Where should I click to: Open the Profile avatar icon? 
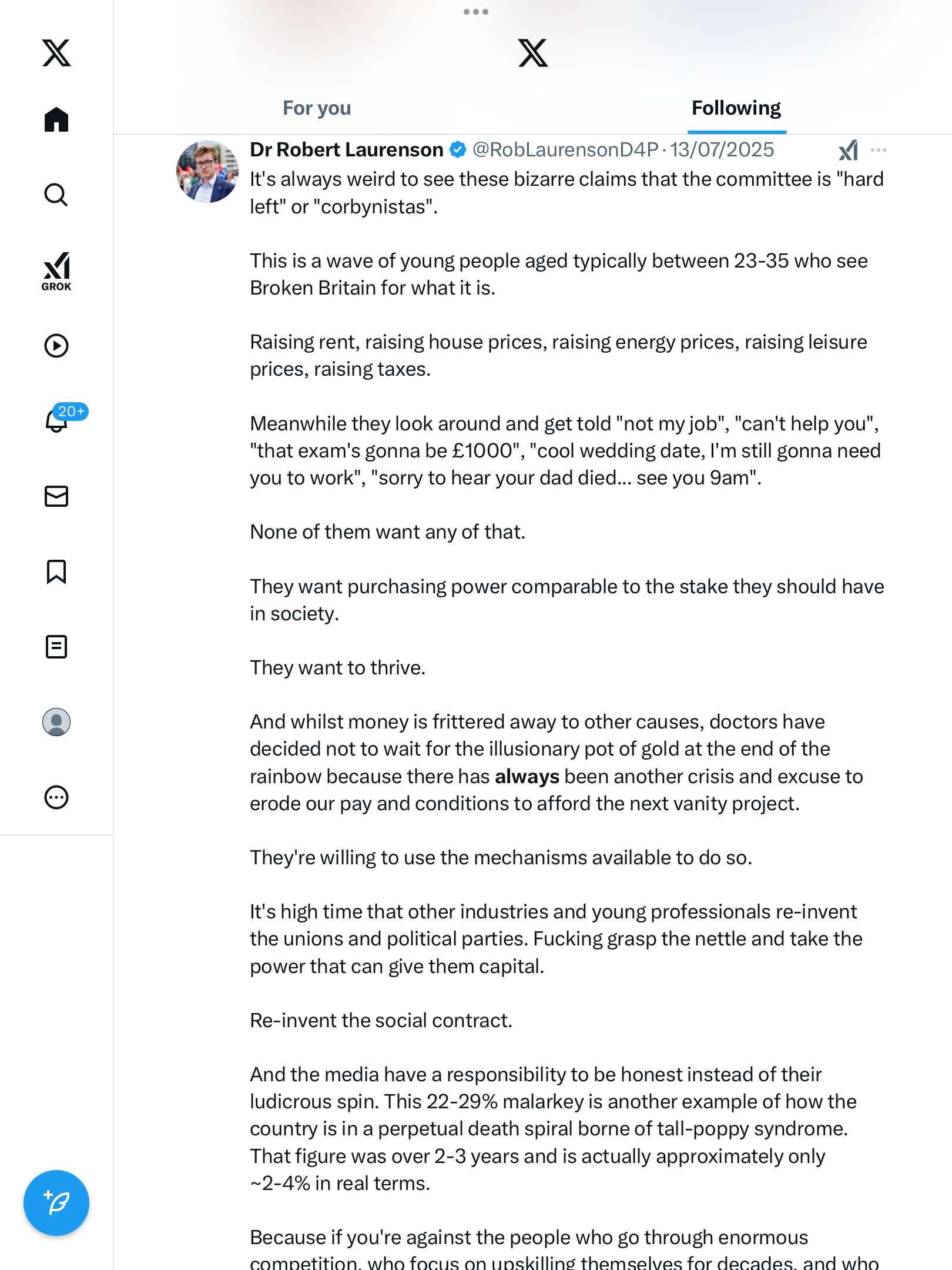(56, 722)
